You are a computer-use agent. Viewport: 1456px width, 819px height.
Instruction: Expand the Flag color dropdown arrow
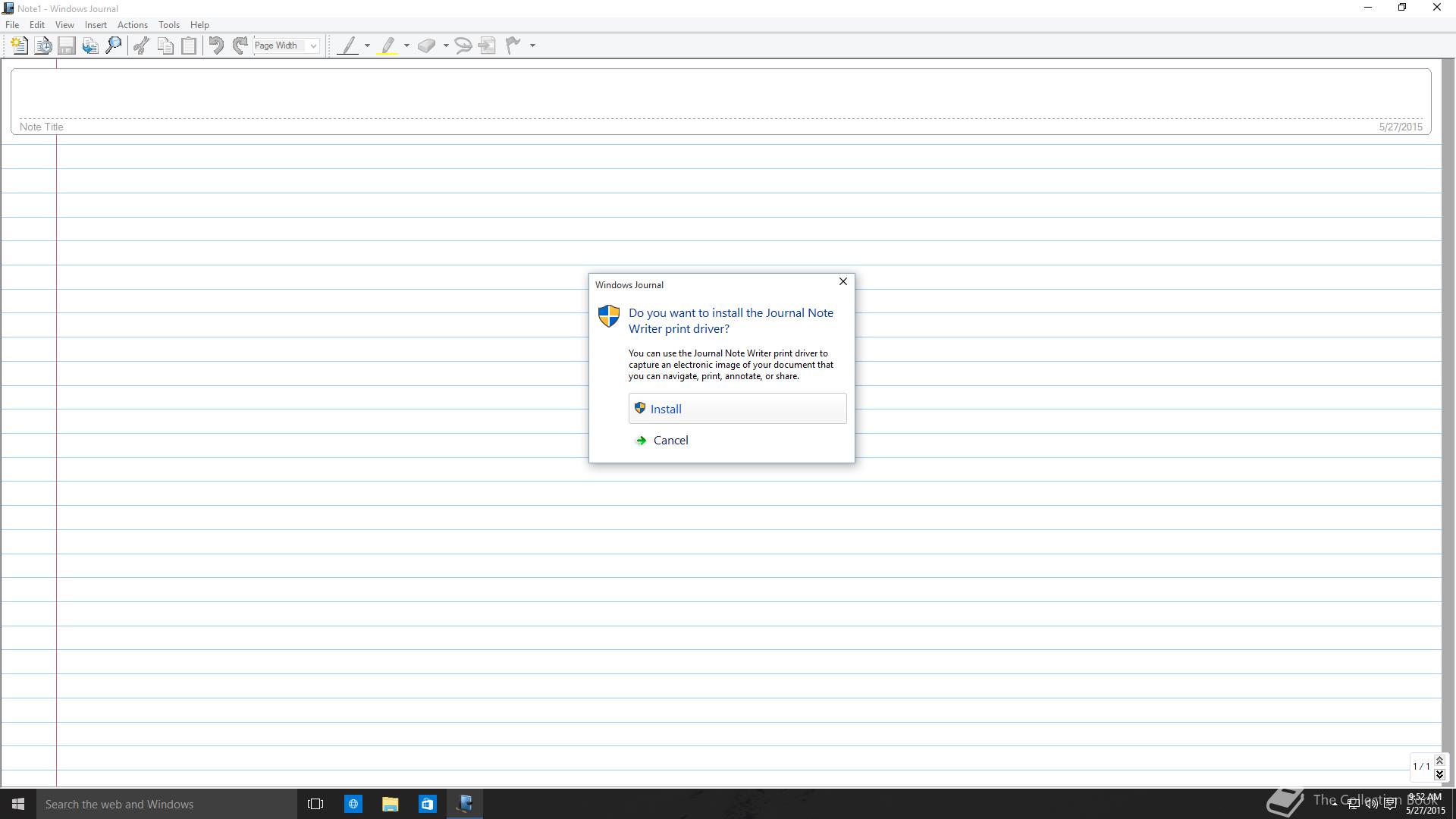(532, 45)
